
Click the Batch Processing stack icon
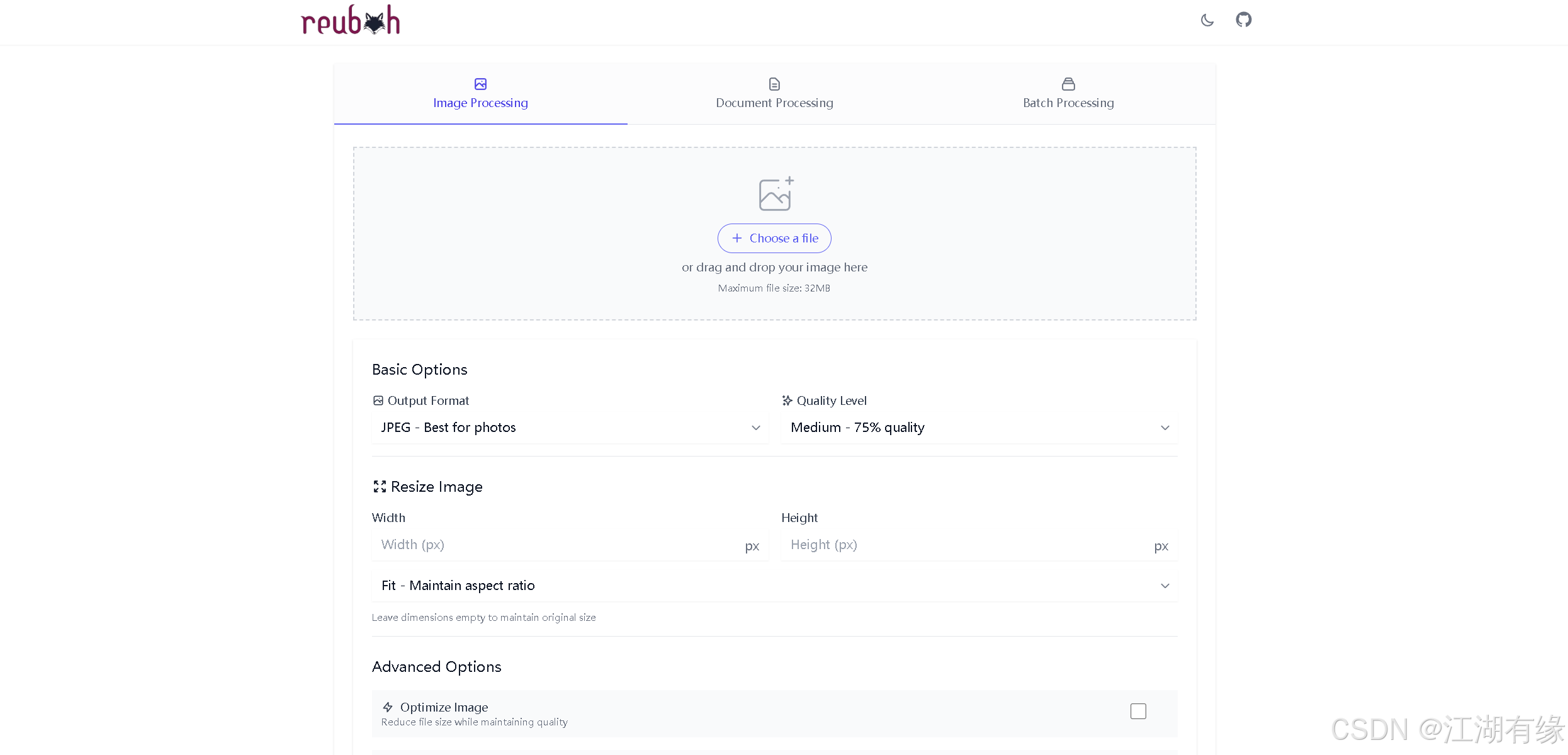[1068, 84]
